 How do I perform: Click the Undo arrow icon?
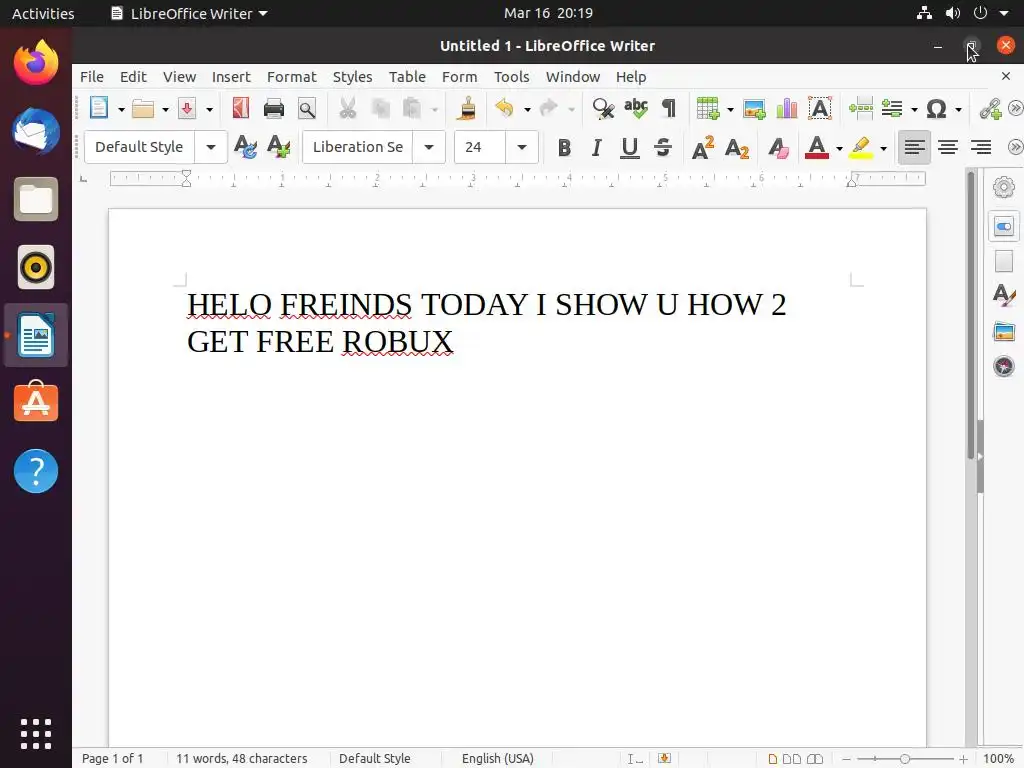coord(504,108)
